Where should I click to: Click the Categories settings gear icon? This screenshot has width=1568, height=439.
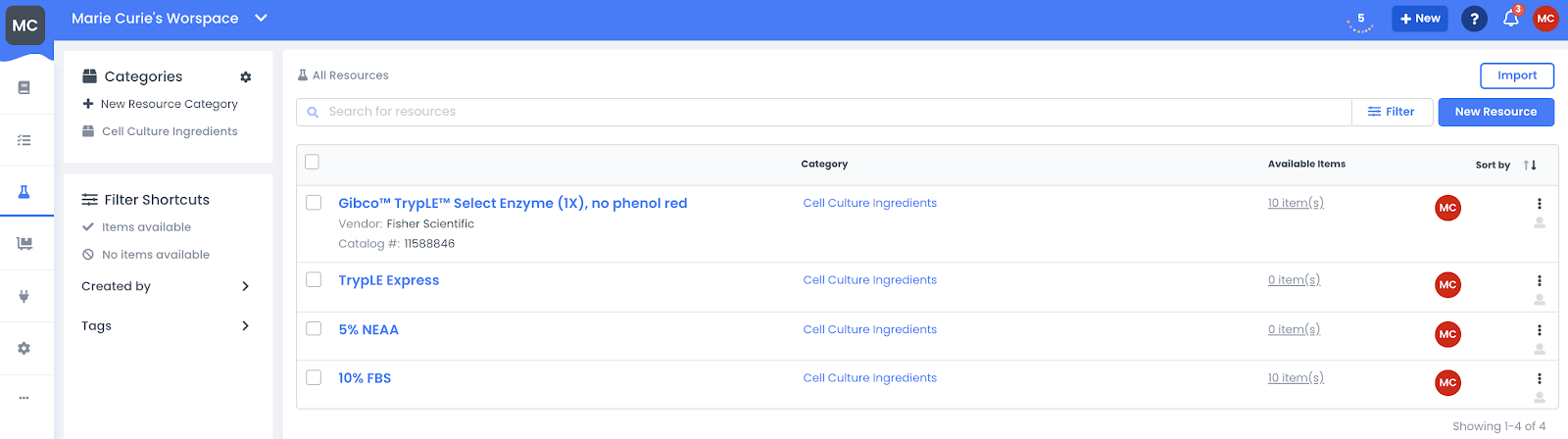tap(246, 76)
